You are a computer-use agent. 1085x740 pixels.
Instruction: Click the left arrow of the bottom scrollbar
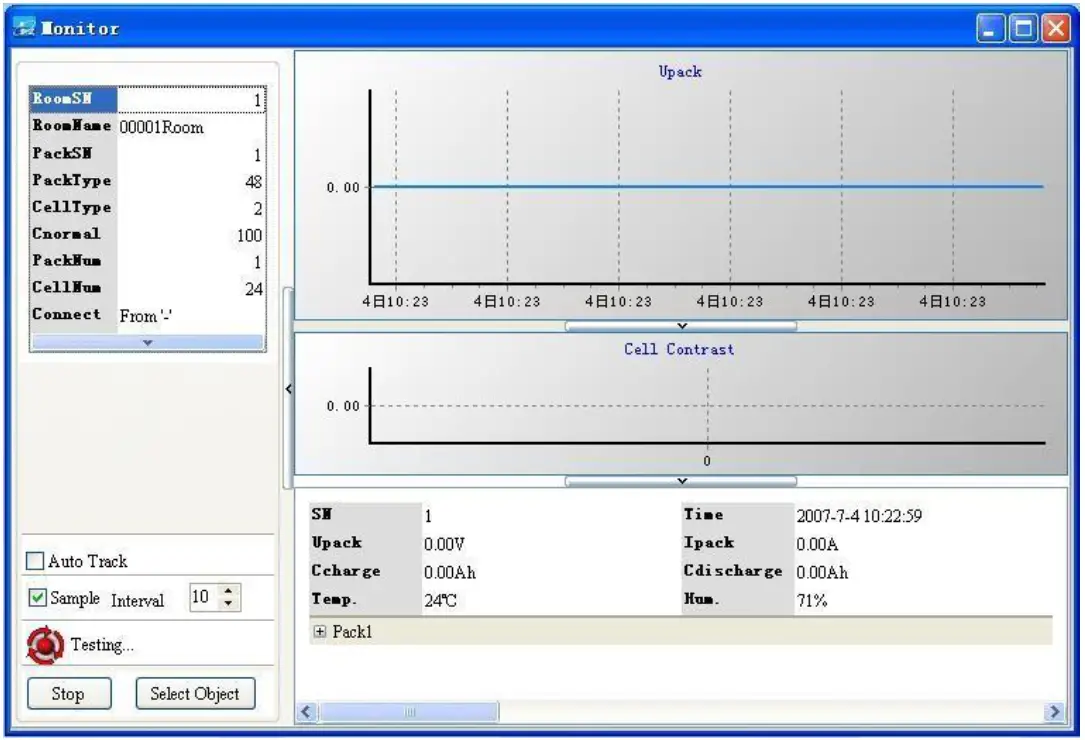pyautogui.click(x=304, y=712)
